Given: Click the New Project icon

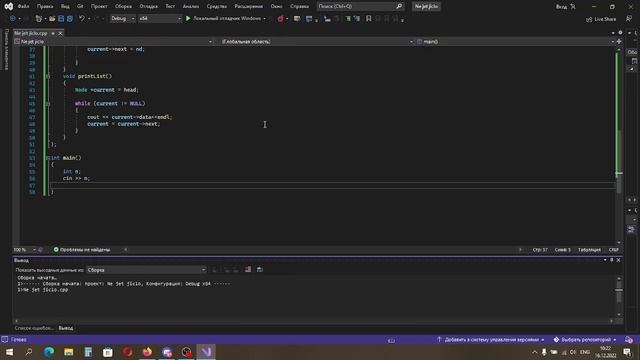Looking at the screenshot, I should pyautogui.click(x=38, y=18).
